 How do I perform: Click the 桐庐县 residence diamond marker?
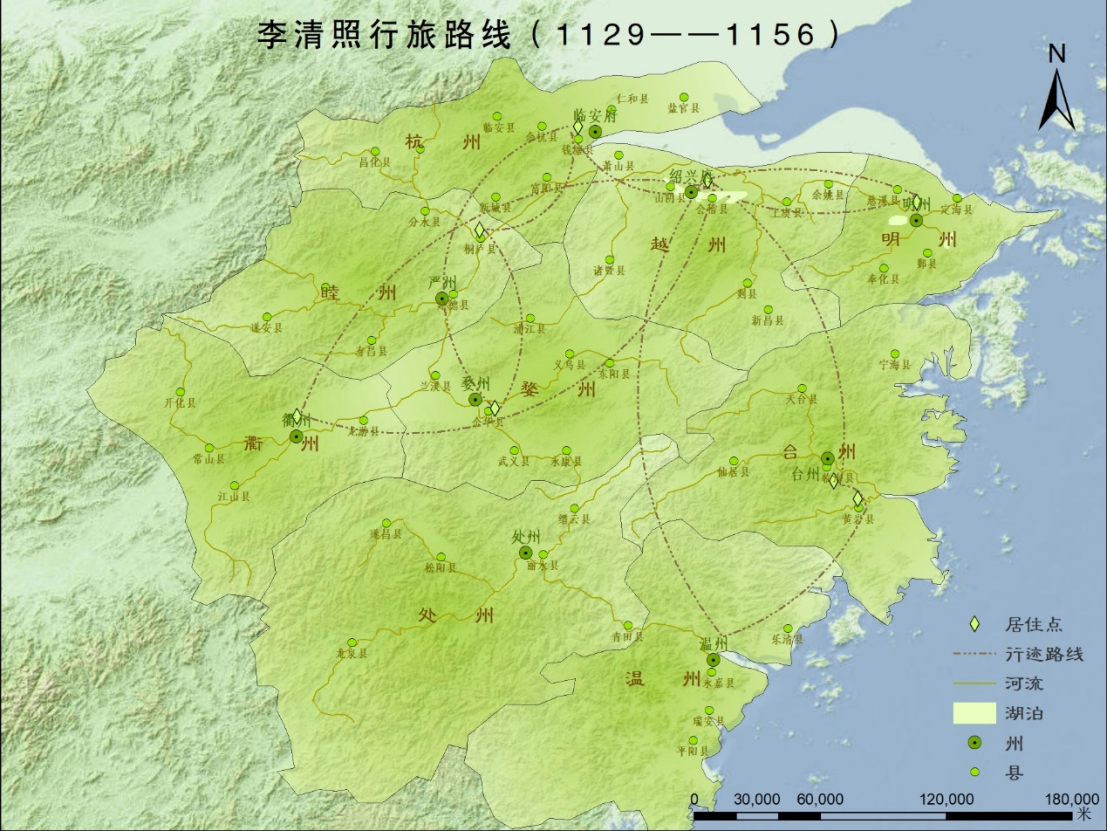pos(480,232)
